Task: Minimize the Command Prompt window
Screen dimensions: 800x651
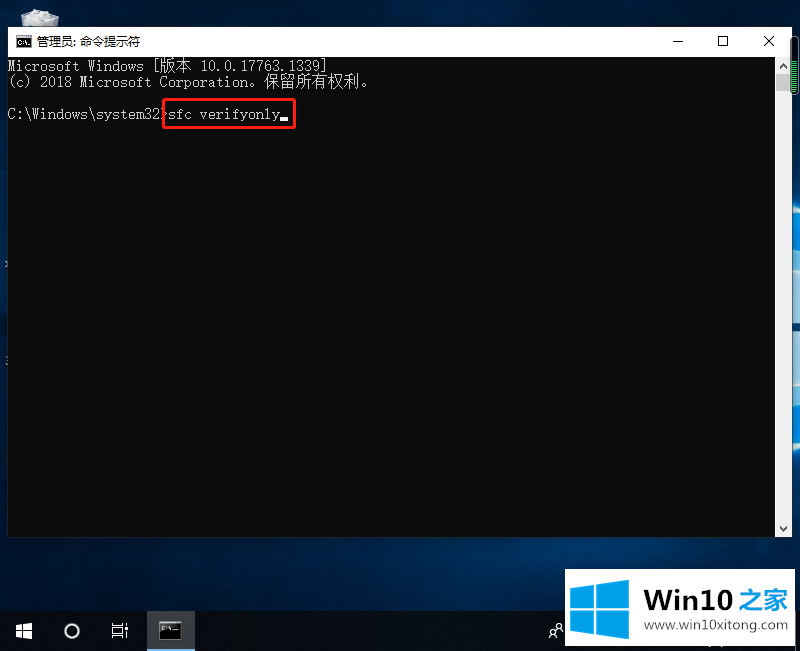Action: pyautogui.click(x=677, y=41)
